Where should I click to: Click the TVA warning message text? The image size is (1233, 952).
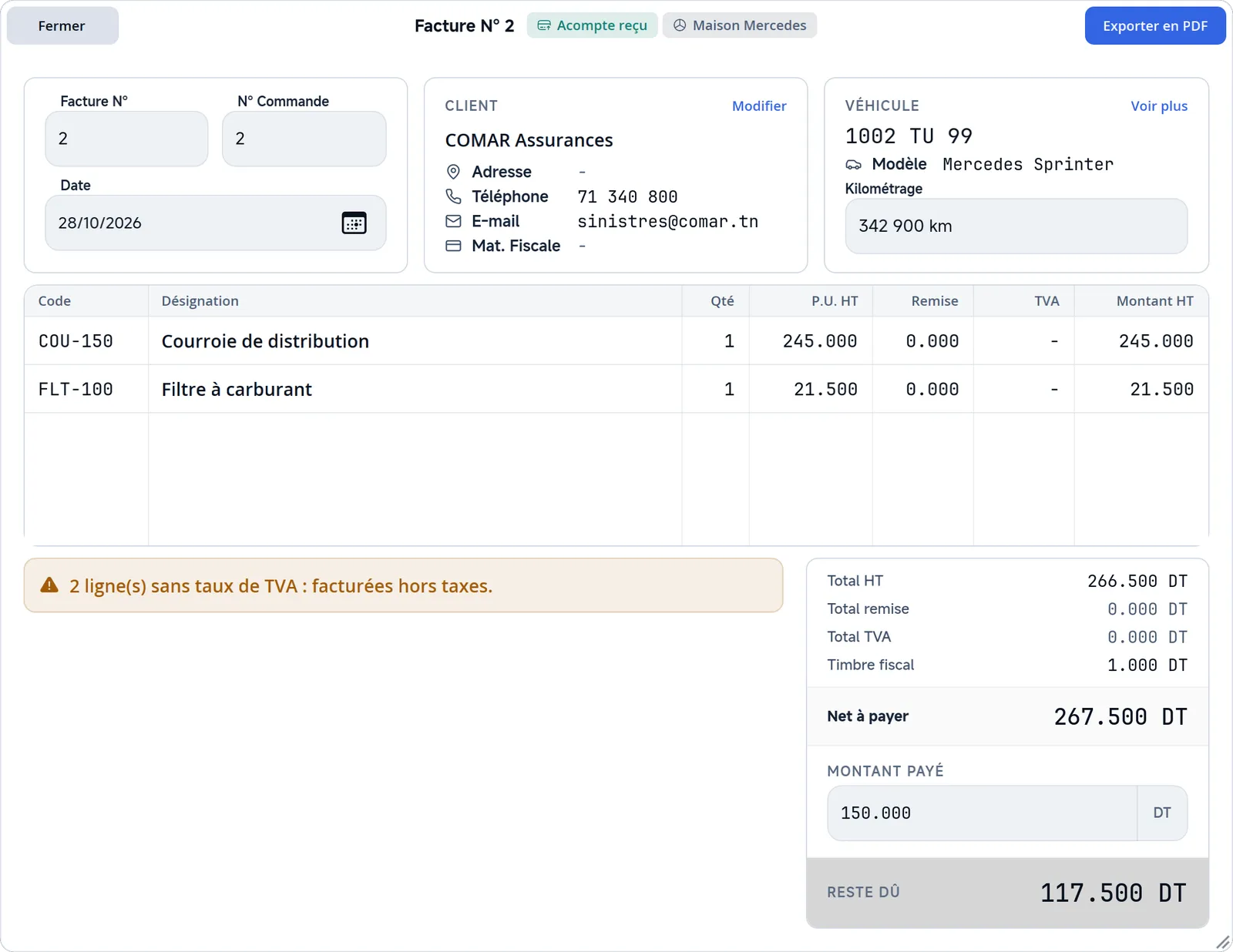(281, 586)
